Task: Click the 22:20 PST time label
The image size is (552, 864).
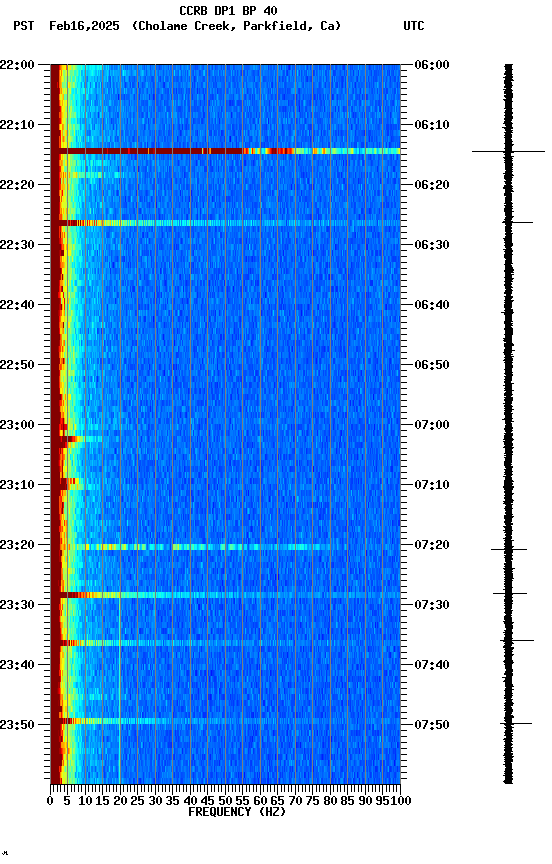Action: coord(17,185)
